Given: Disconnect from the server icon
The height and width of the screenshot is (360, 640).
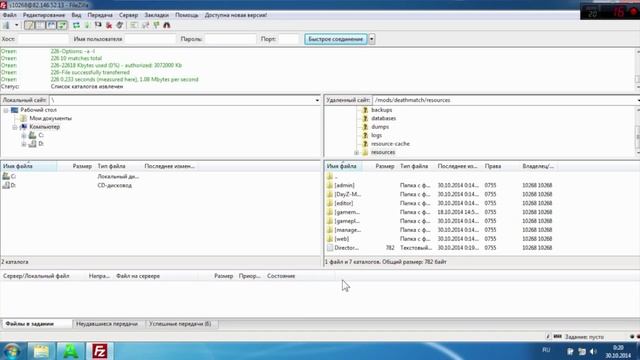Looking at the screenshot, I should 109,25.
